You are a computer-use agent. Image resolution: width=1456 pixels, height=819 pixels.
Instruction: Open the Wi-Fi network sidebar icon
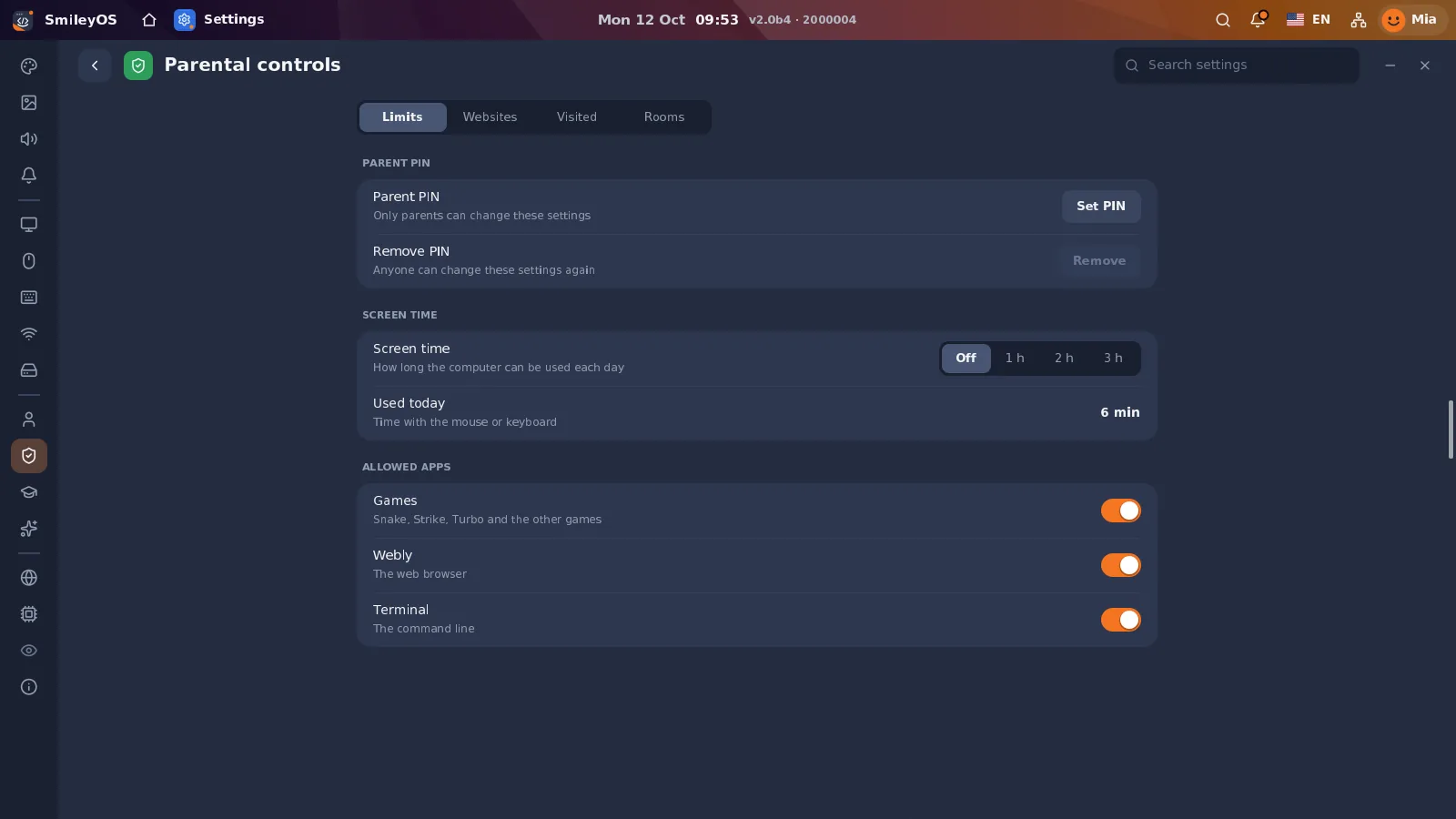(x=29, y=334)
